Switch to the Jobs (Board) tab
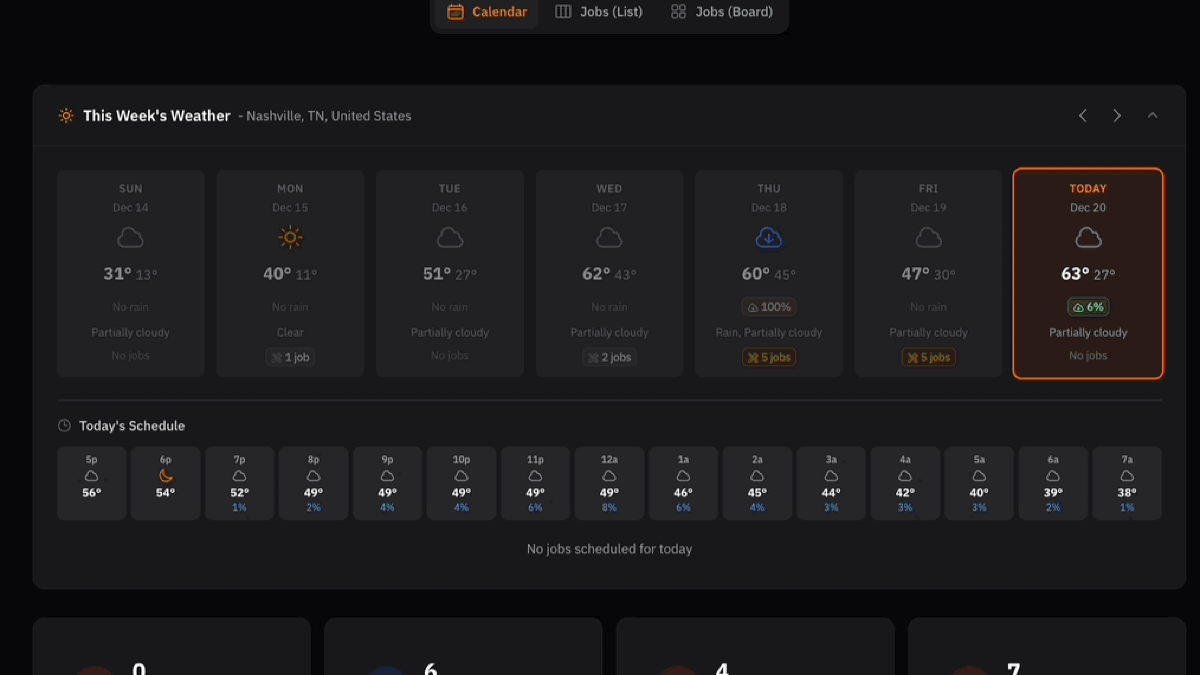Image resolution: width=1200 pixels, height=675 pixels. 721,12
